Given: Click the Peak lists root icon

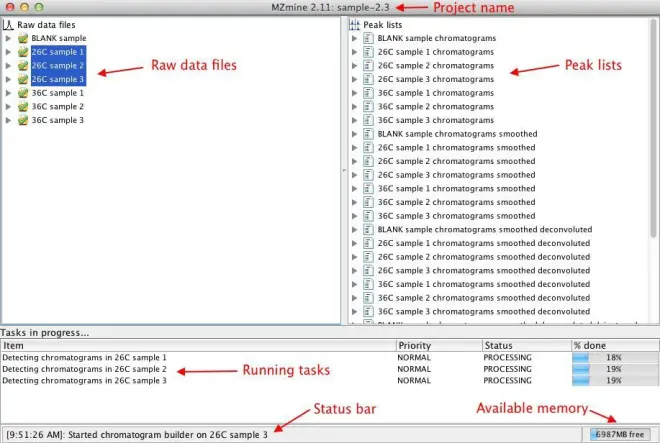Looking at the screenshot, I should click(x=354, y=25).
